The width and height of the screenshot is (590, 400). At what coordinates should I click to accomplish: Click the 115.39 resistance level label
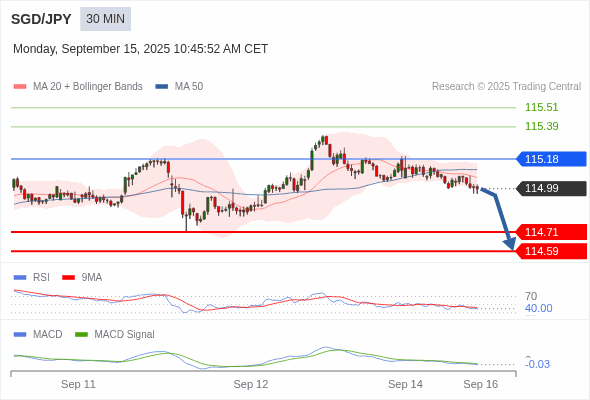(541, 126)
